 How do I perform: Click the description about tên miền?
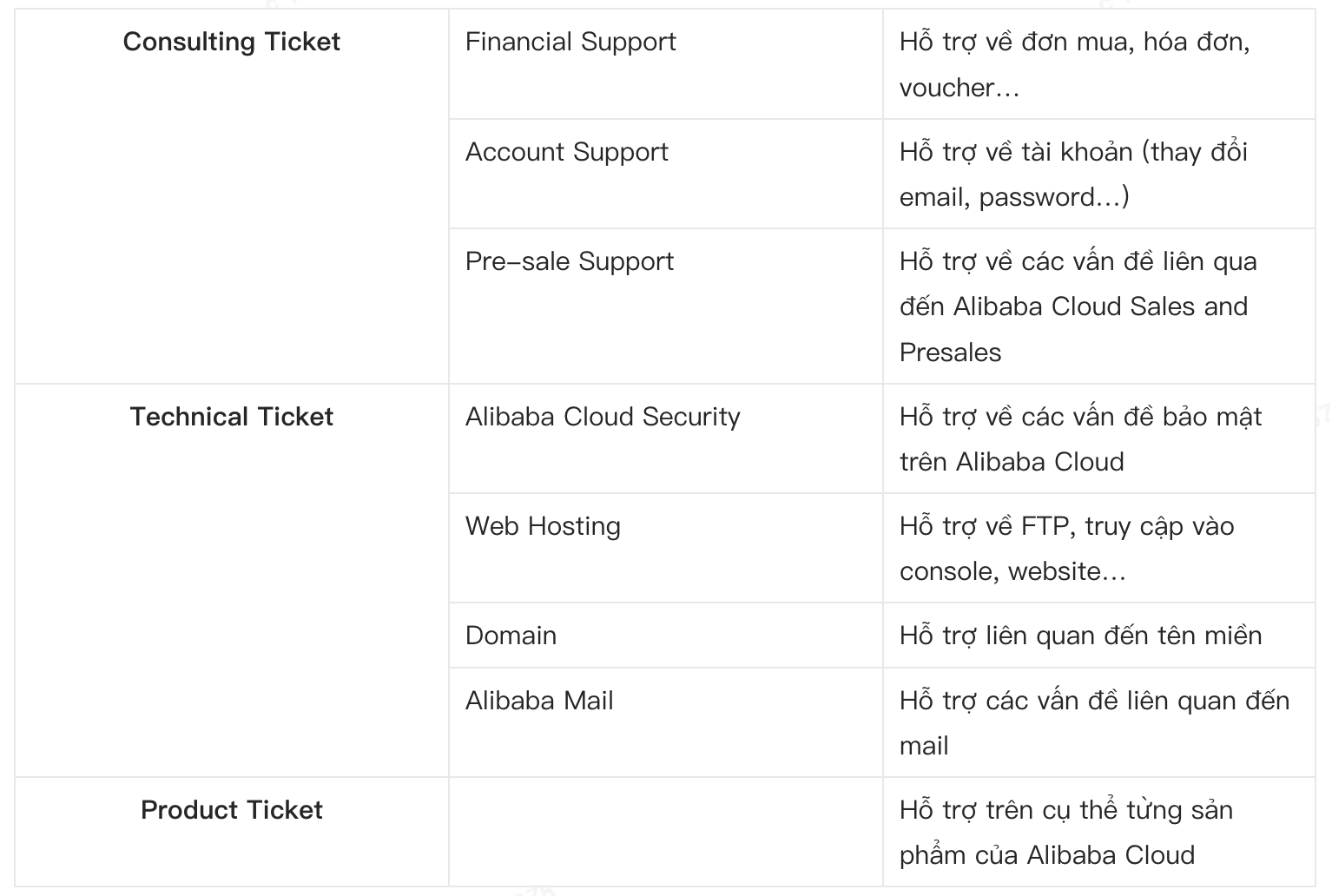coord(1080,636)
